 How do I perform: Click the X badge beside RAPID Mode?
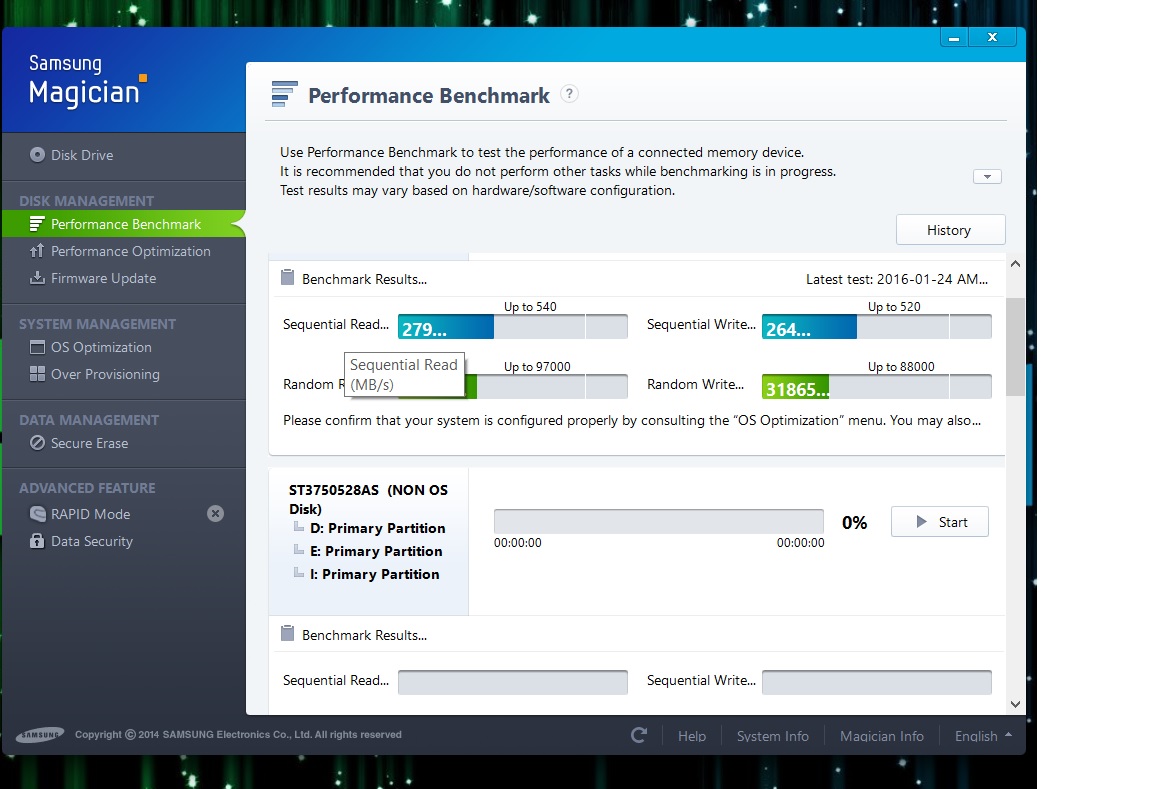215,514
